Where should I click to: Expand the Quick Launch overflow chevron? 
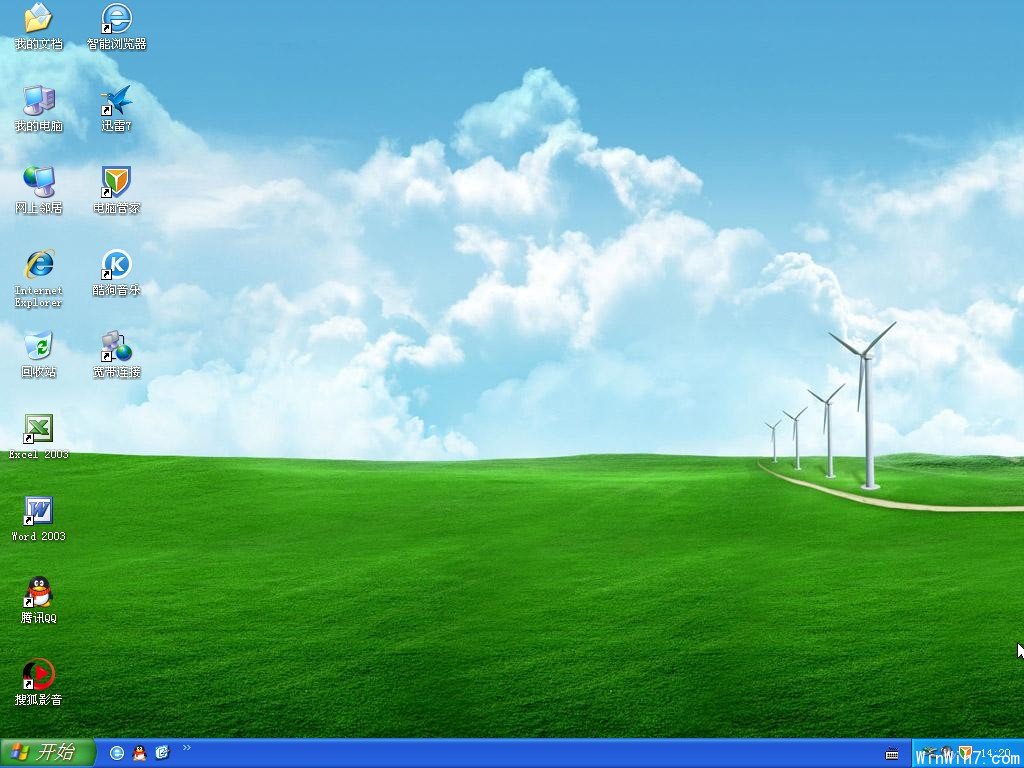coord(187,748)
